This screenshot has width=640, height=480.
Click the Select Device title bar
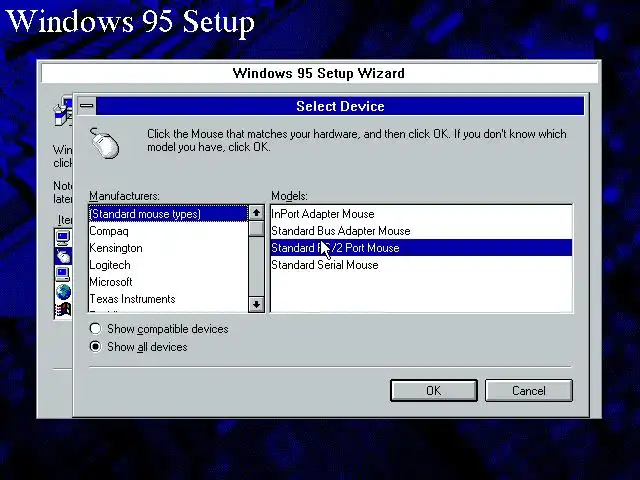pos(340,106)
